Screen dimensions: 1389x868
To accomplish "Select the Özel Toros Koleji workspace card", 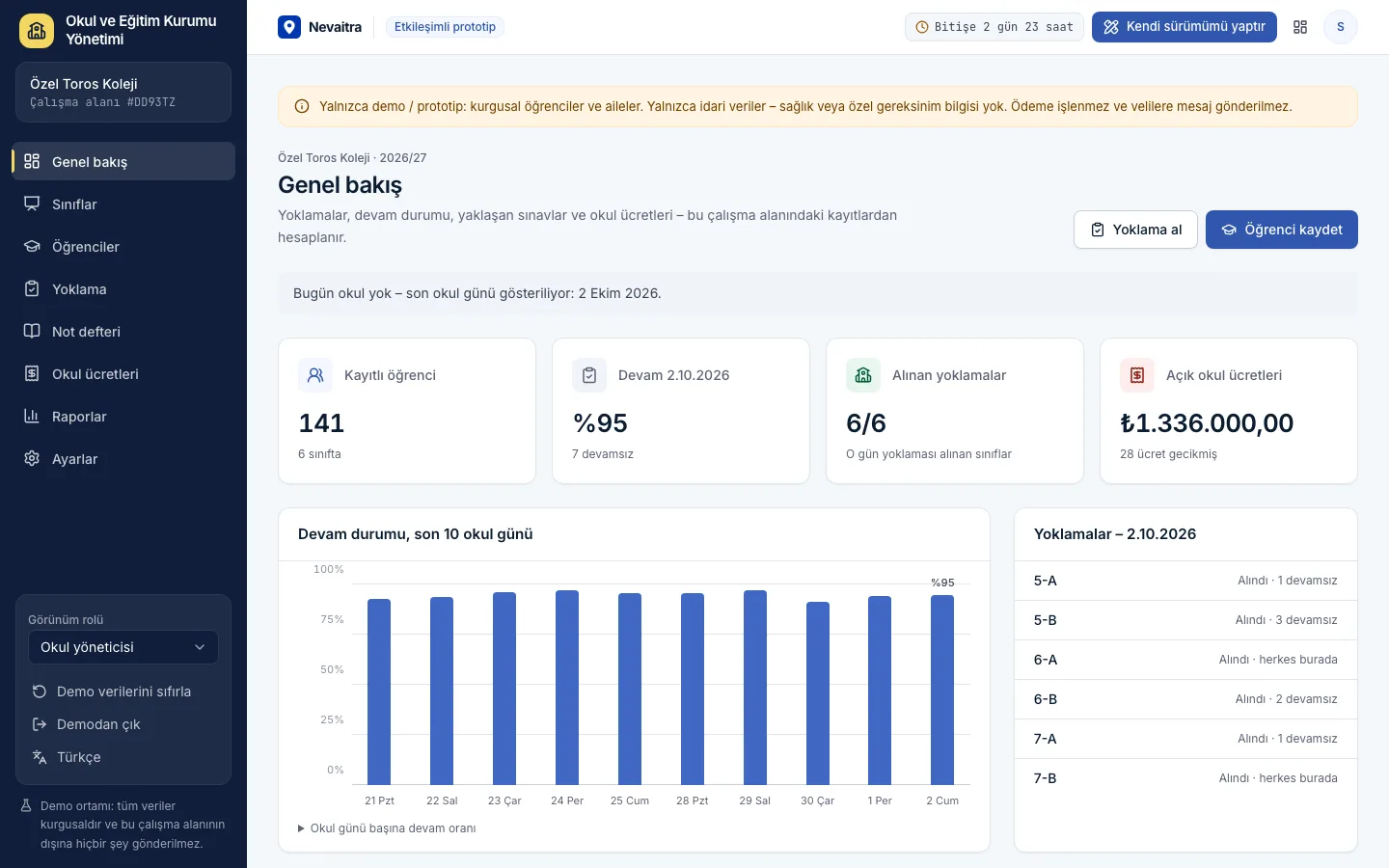I will pos(123,93).
